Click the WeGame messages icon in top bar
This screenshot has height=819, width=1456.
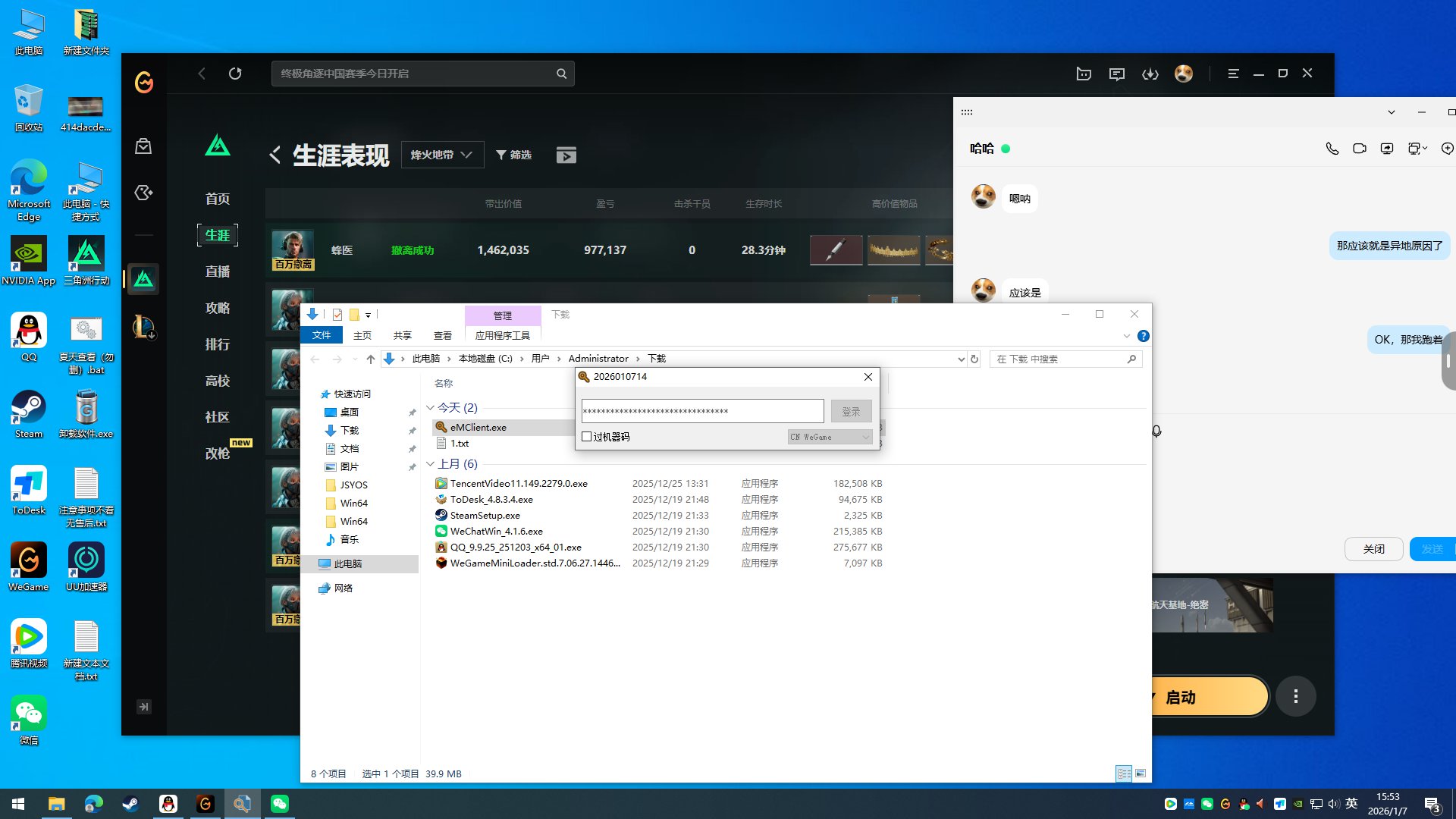(1116, 74)
